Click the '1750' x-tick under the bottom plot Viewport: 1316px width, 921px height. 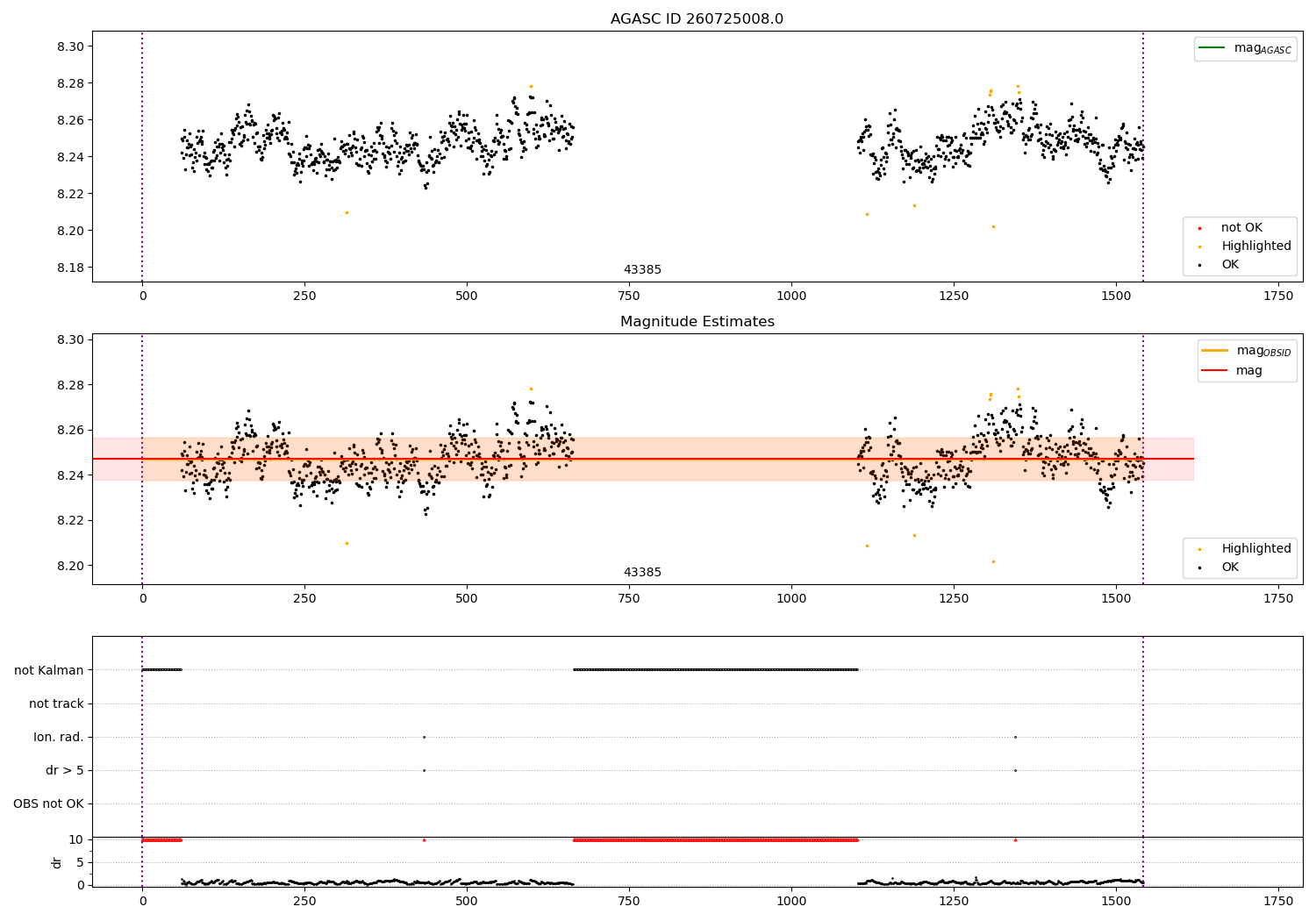(1278, 901)
